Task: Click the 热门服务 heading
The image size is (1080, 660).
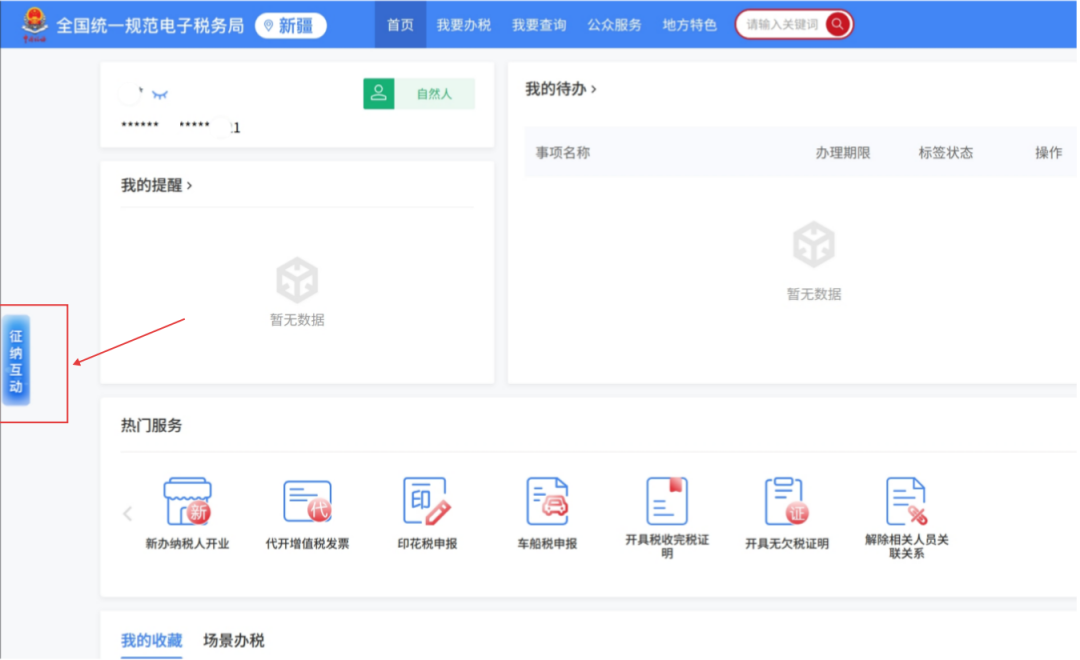Action: [x=152, y=425]
